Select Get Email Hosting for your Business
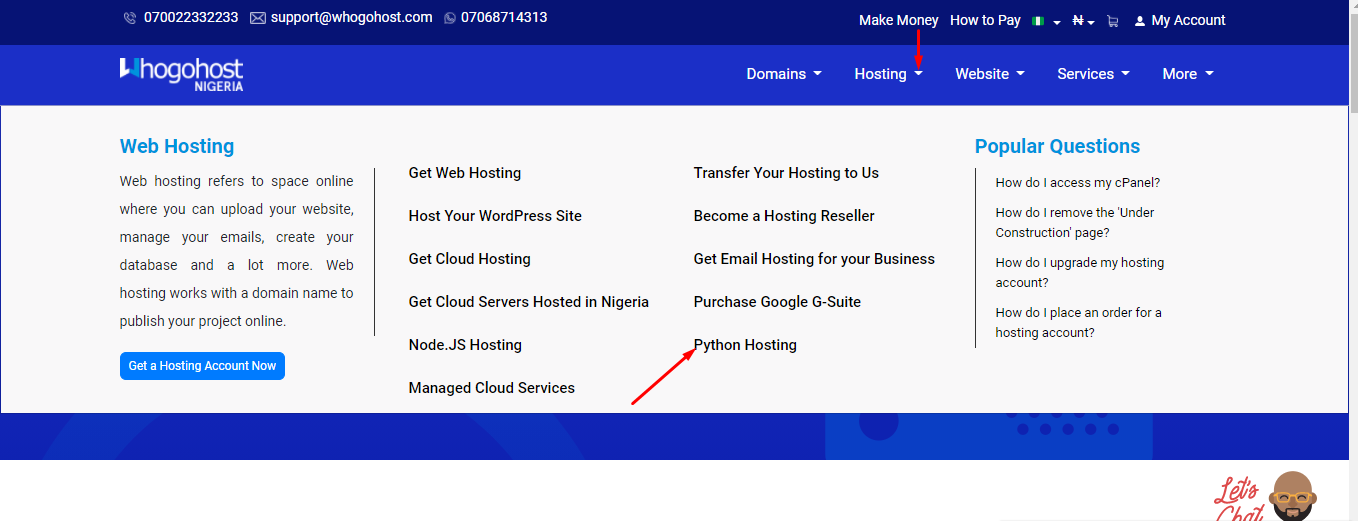Image resolution: width=1358 pixels, height=521 pixels. coord(814,259)
